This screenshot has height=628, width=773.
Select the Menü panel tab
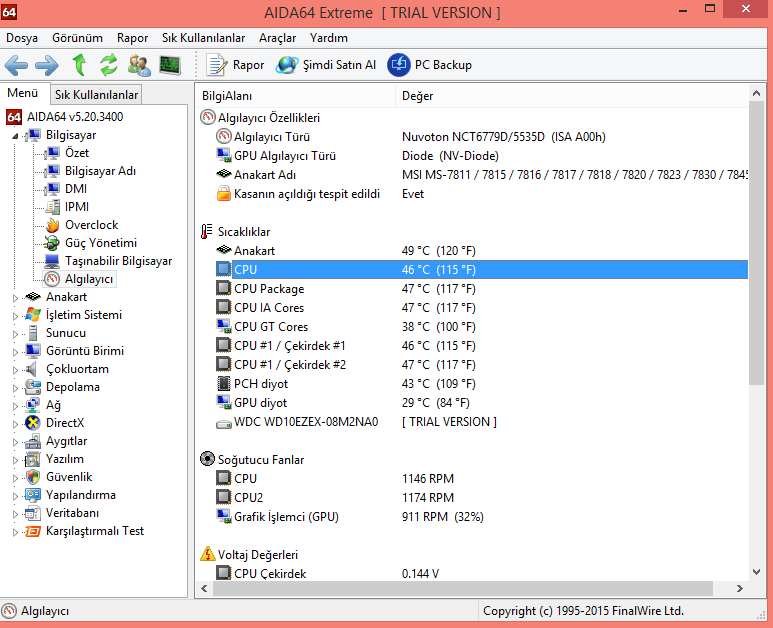[x=23, y=93]
